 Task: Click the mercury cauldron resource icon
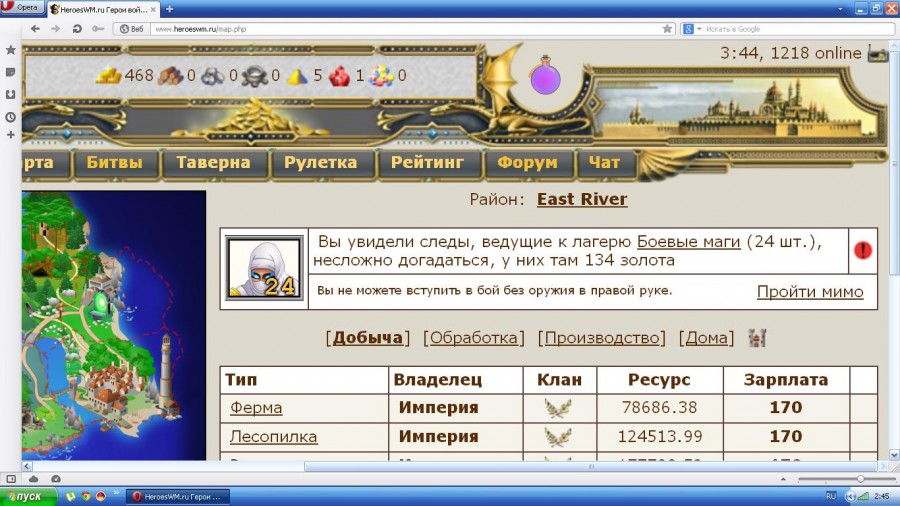point(255,75)
